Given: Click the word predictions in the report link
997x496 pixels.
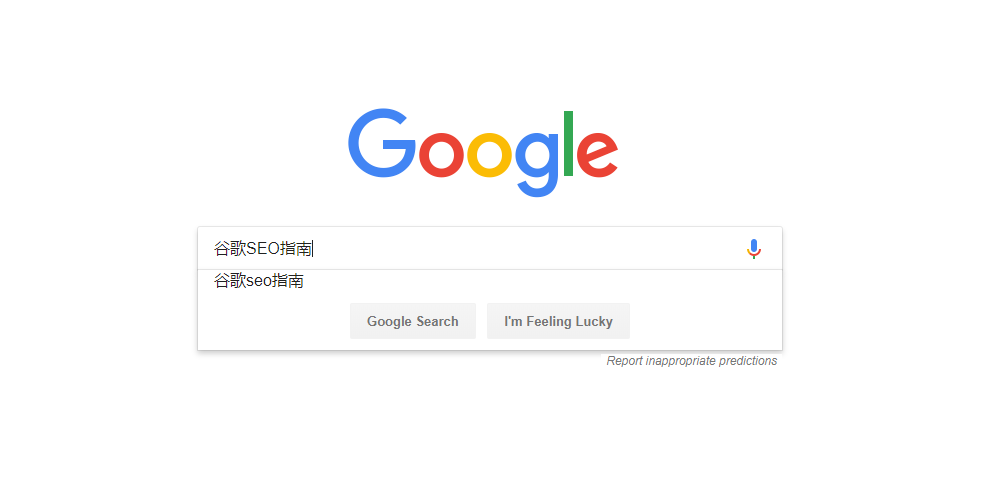Looking at the screenshot, I should (x=748, y=361).
